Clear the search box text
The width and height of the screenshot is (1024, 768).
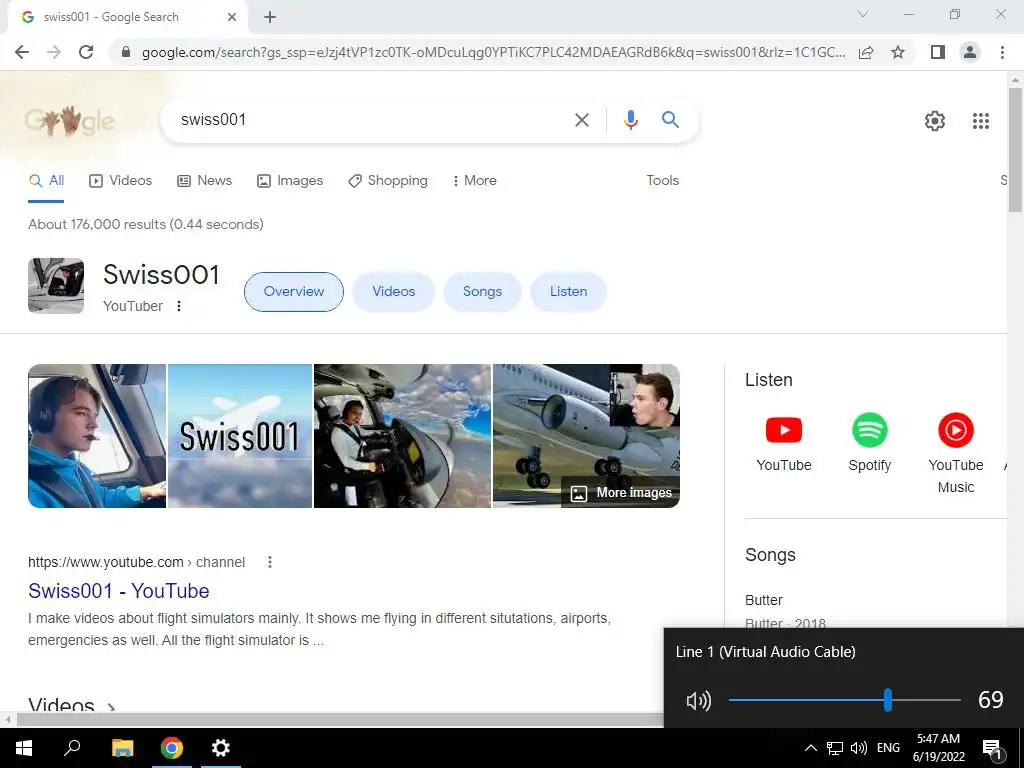(581, 120)
